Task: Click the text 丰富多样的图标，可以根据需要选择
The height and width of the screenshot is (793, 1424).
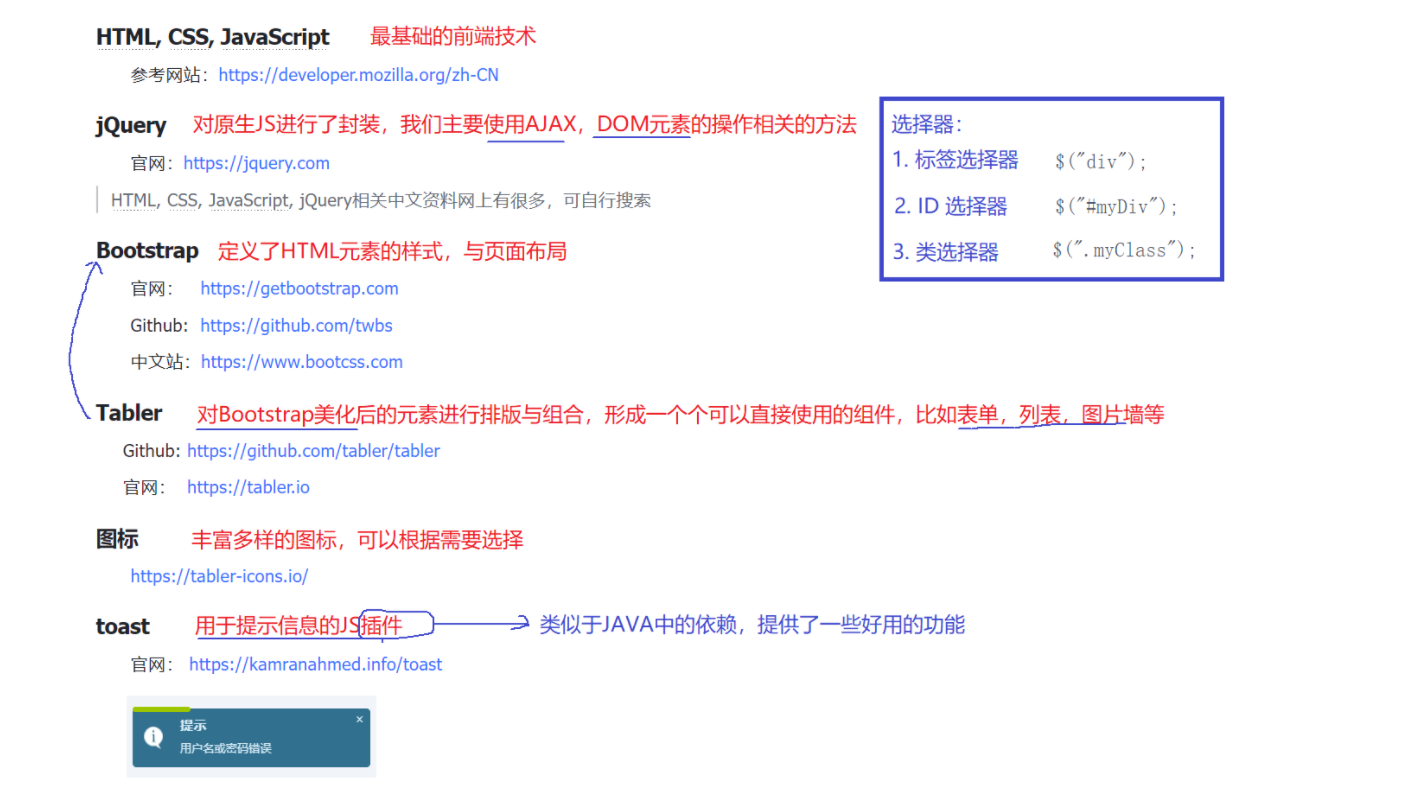Action: (357, 540)
